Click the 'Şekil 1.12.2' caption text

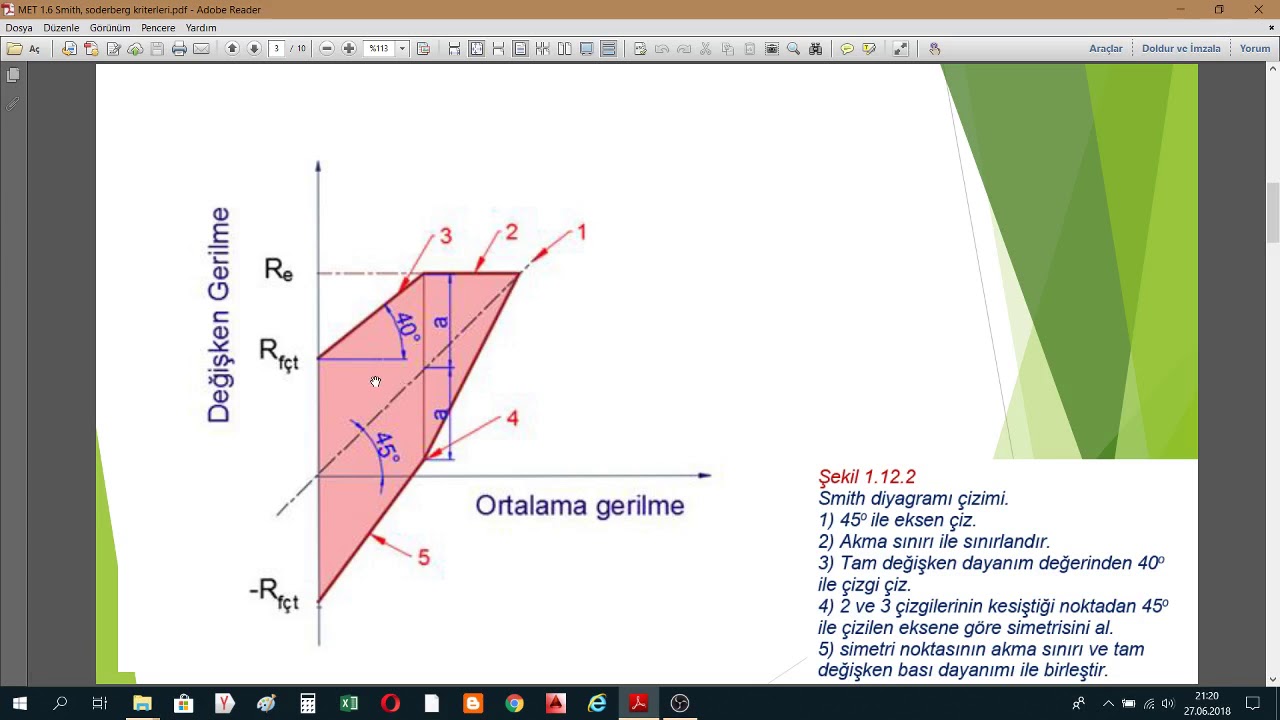867,477
